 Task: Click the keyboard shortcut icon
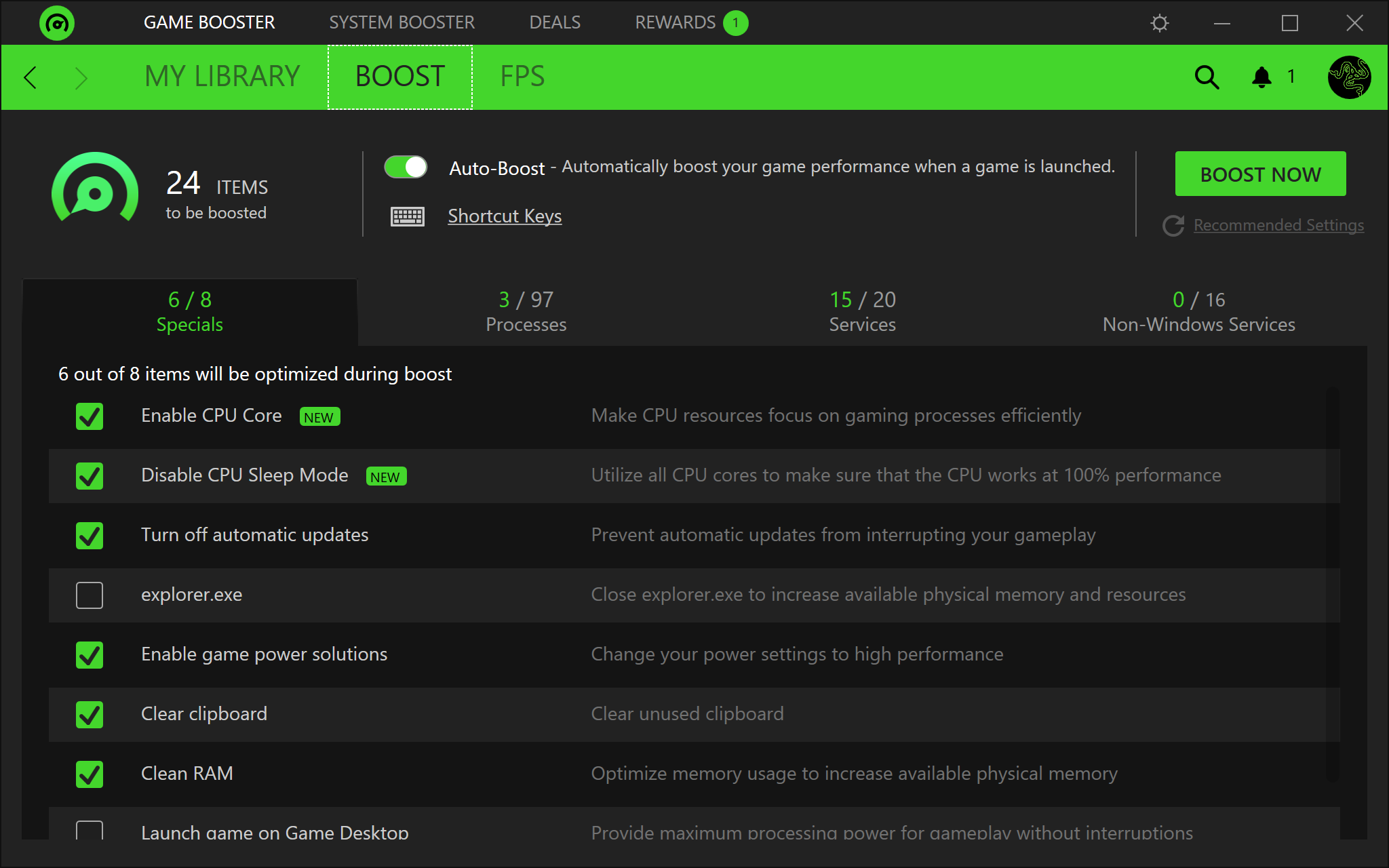coord(408,216)
